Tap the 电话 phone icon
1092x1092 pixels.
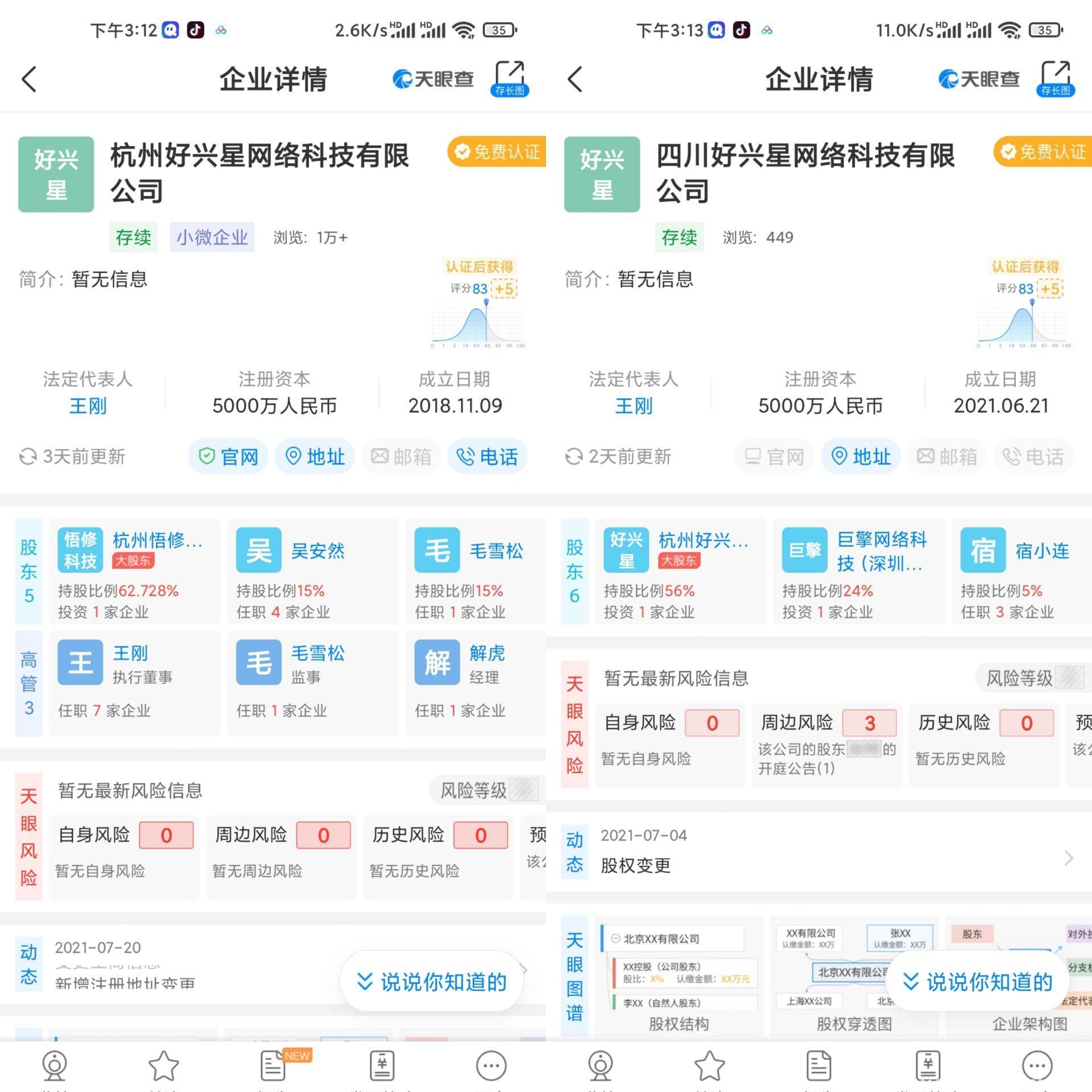click(487, 456)
